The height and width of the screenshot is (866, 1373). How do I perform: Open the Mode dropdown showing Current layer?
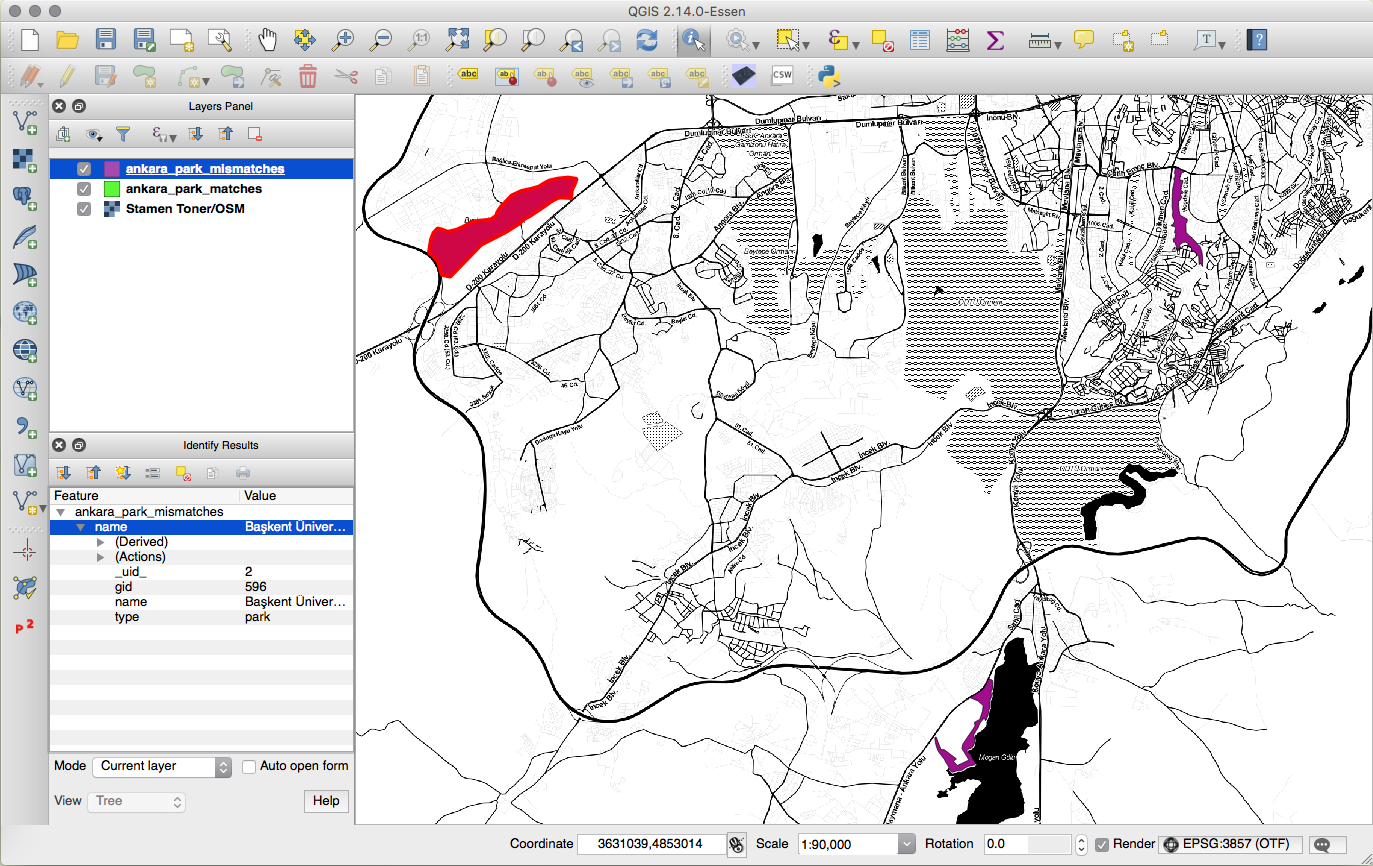click(164, 767)
